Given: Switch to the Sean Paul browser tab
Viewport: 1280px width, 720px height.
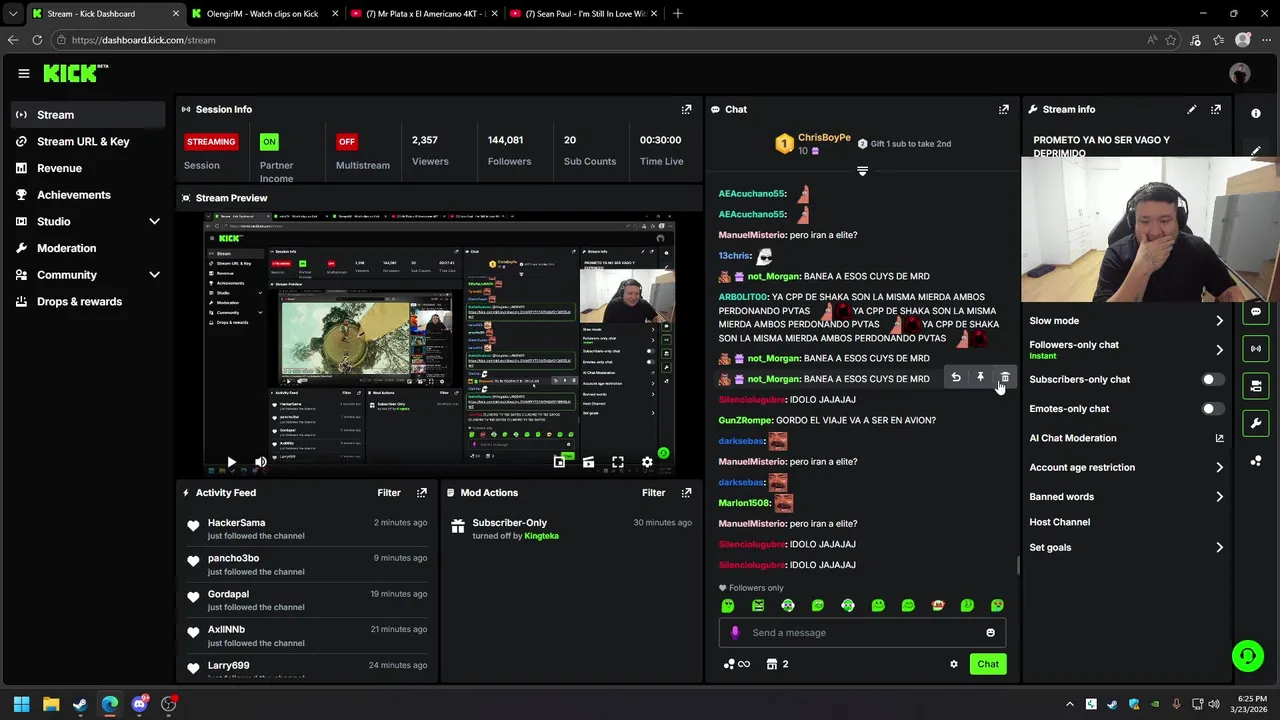Looking at the screenshot, I should [x=584, y=14].
